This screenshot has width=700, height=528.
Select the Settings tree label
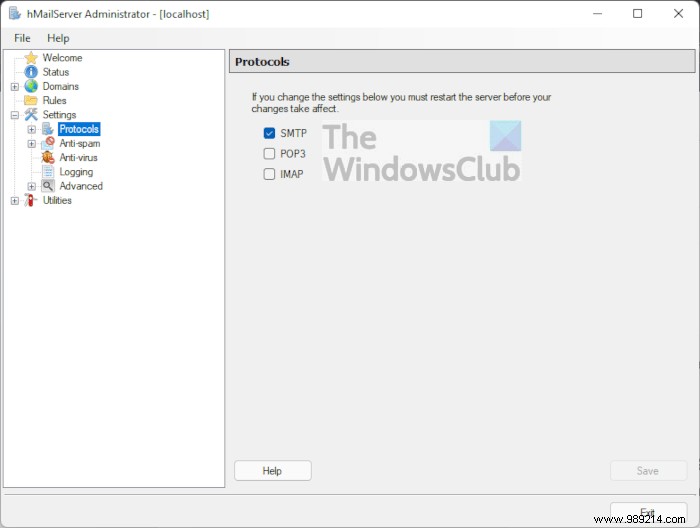(x=59, y=115)
